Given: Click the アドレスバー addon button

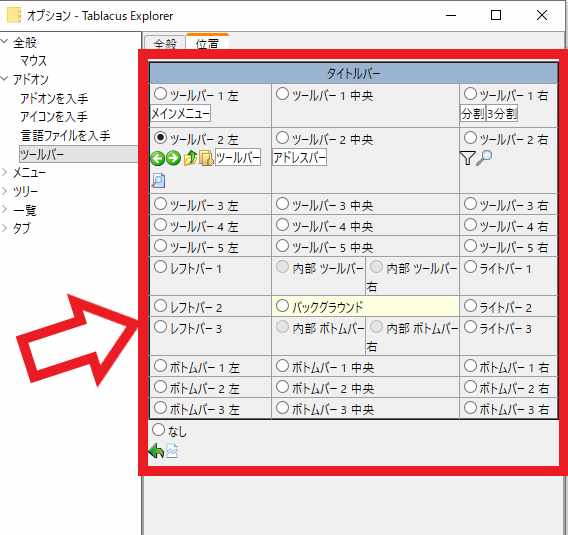Looking at the screenshot, I should (300, 157).
